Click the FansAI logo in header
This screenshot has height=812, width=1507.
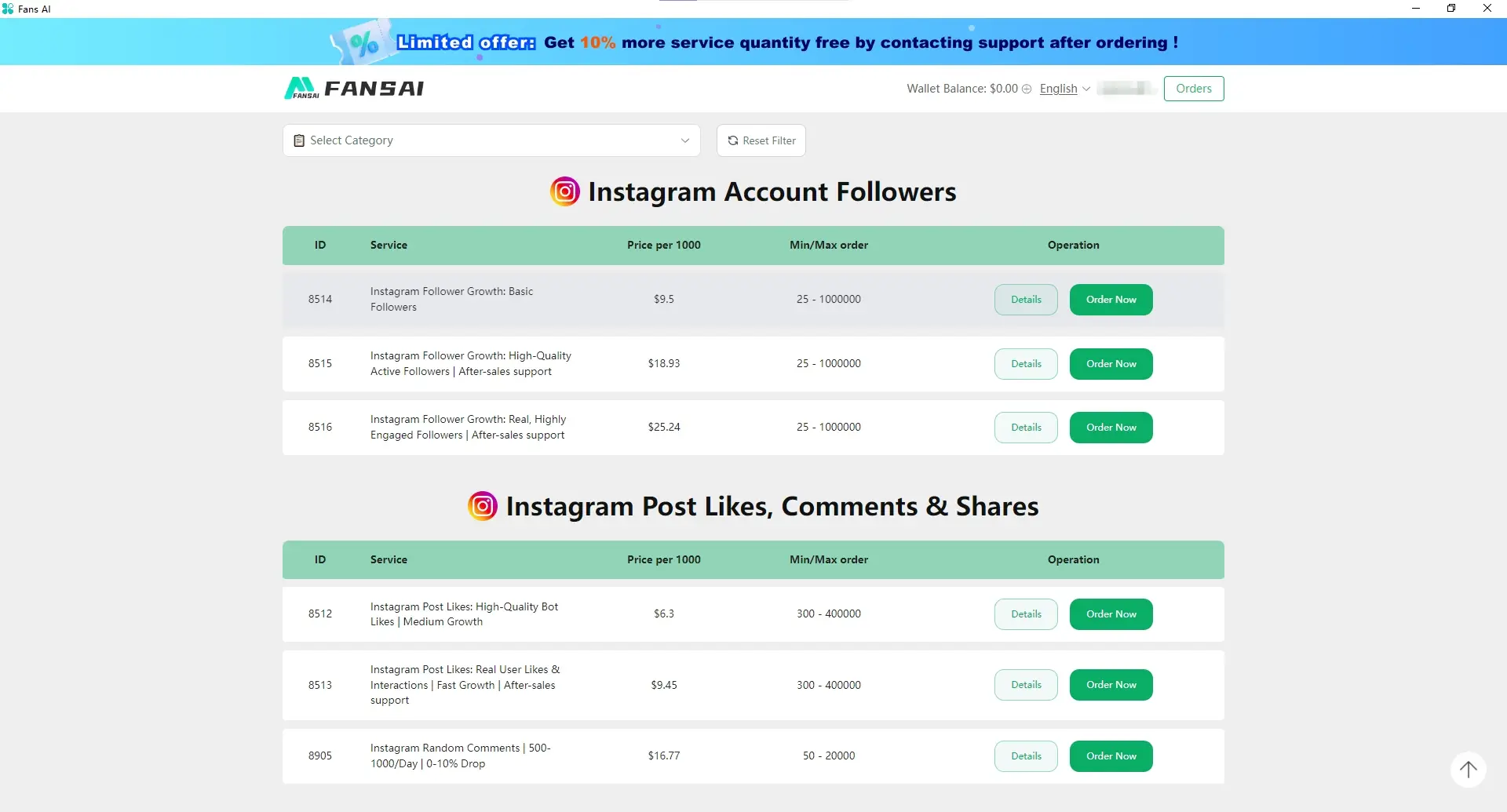(354, 89)
